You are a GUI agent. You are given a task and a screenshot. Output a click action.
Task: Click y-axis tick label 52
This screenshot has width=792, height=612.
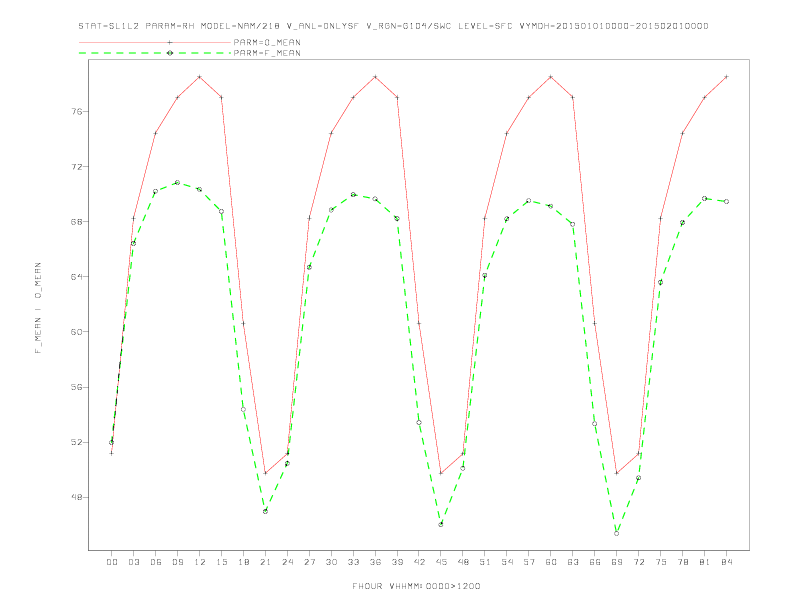(76, 442)
